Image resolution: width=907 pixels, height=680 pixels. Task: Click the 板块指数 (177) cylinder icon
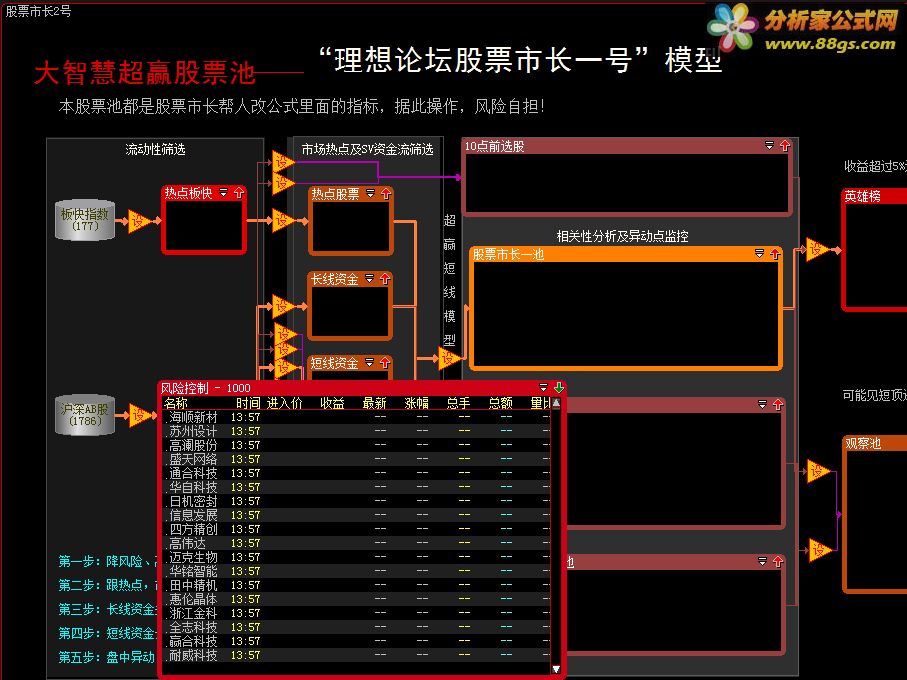[85, 220]
